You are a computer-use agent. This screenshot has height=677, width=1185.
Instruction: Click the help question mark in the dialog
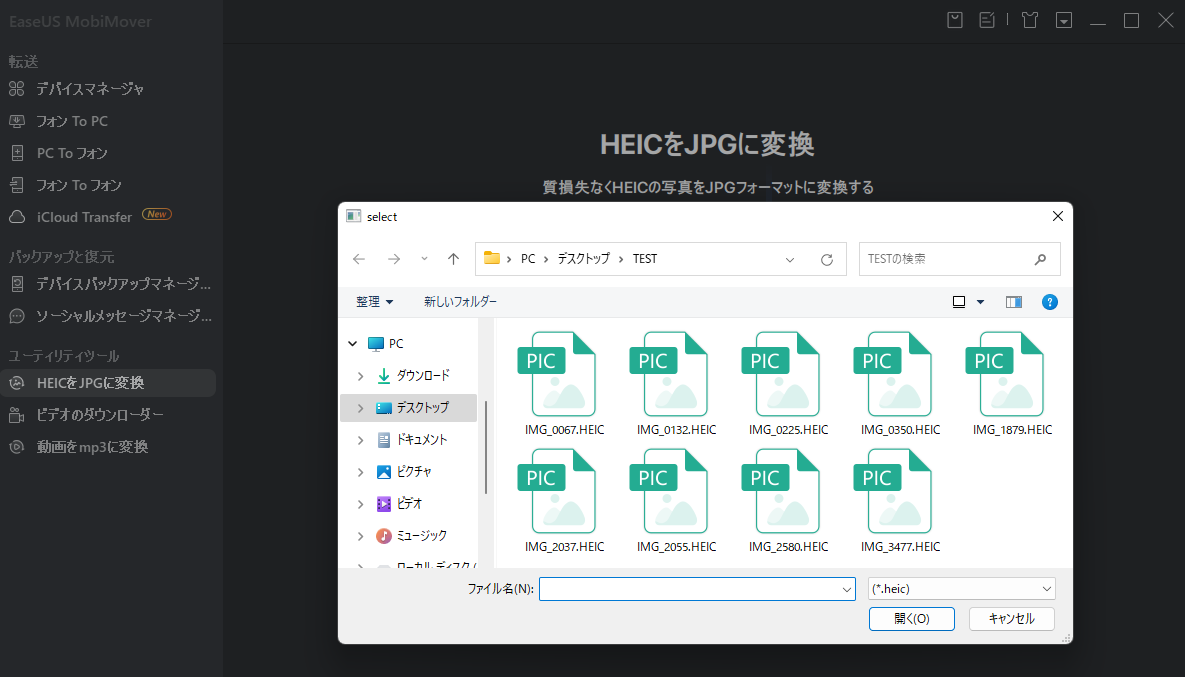tap(1049, 301)
